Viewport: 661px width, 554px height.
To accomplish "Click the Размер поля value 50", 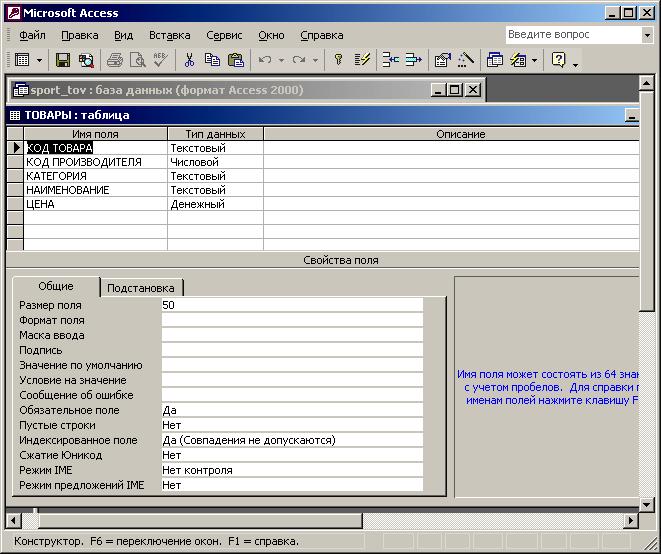I will 292,305.
